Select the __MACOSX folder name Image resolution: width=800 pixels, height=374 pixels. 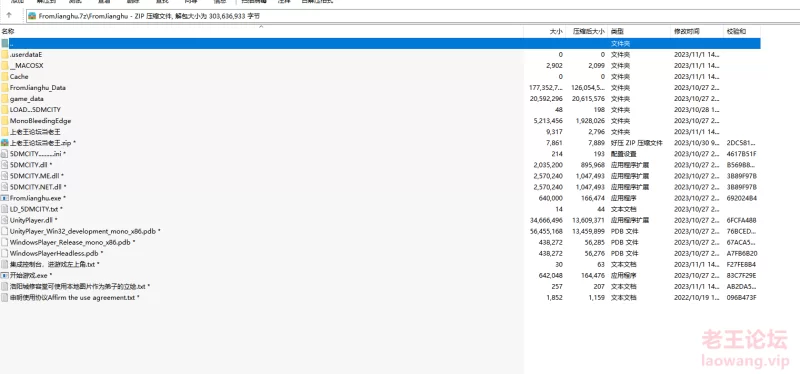27,65
